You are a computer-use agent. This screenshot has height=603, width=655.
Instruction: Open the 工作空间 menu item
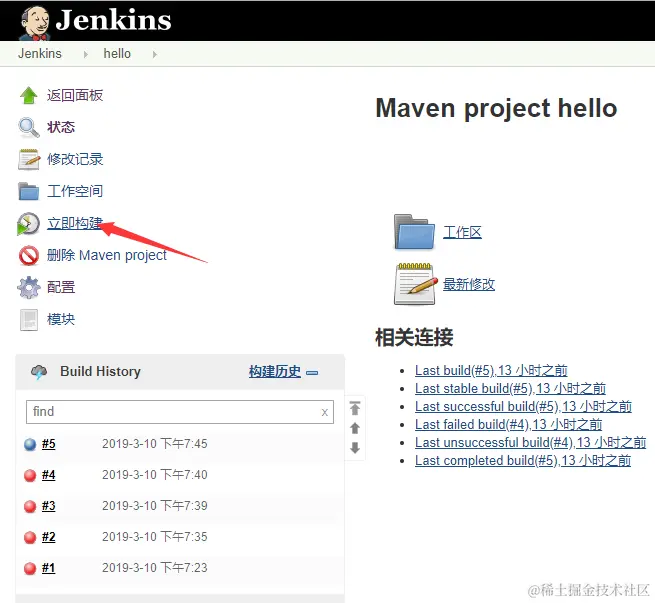(x=75, y=191)
